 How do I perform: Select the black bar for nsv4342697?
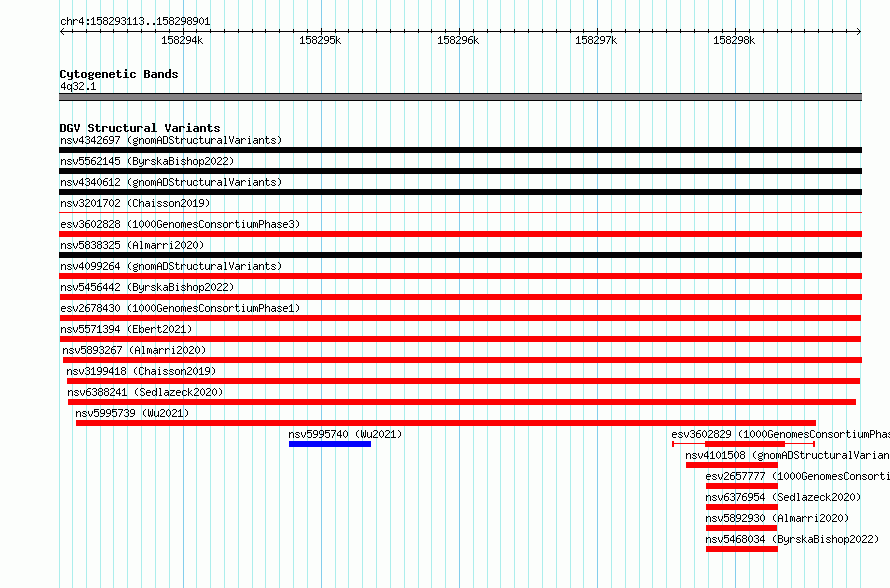[x=460, y=150]
